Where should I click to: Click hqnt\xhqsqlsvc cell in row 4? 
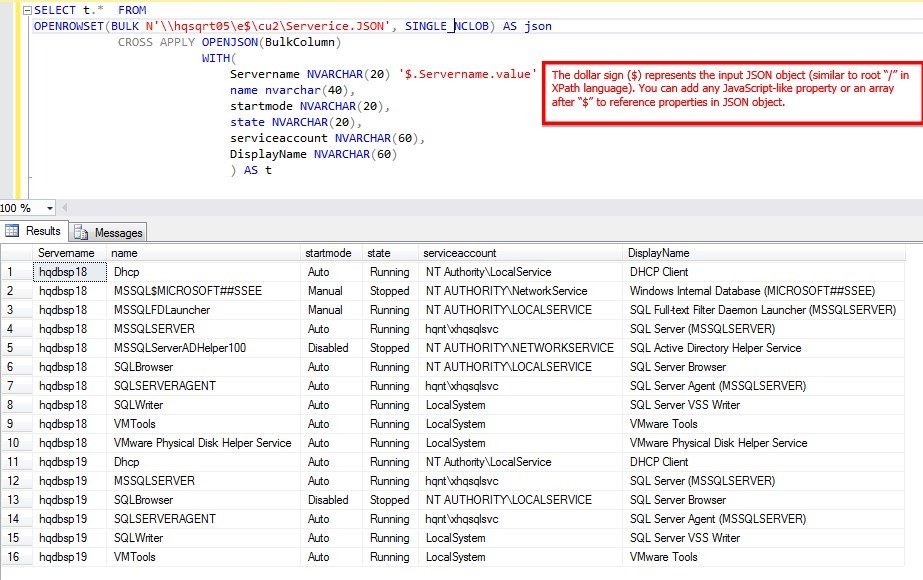point(520,329)
